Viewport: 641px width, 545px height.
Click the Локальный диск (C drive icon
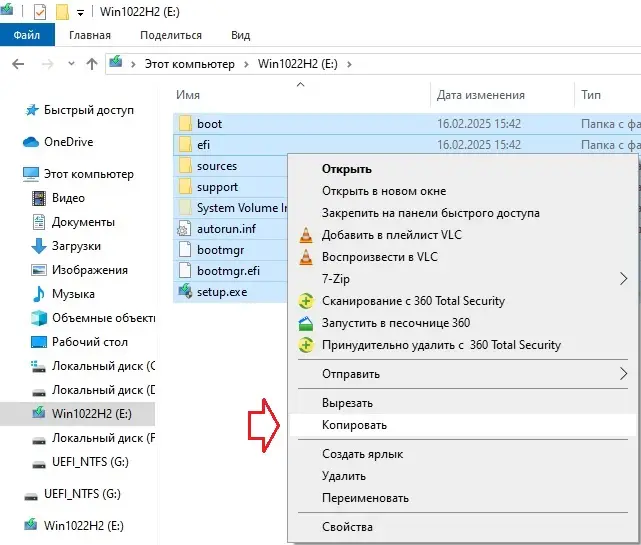pos(39,366)
